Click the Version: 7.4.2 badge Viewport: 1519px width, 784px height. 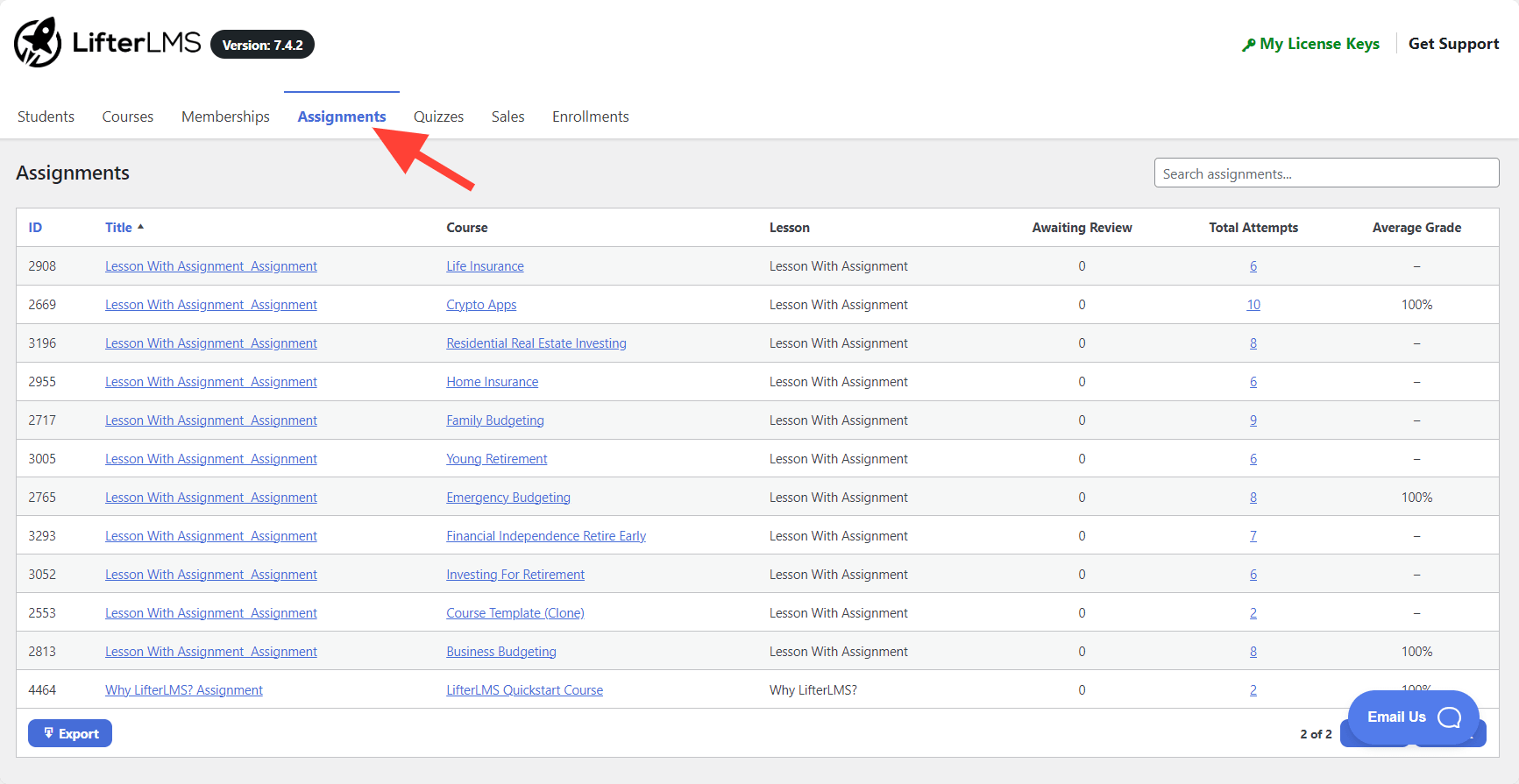point(262,45)
